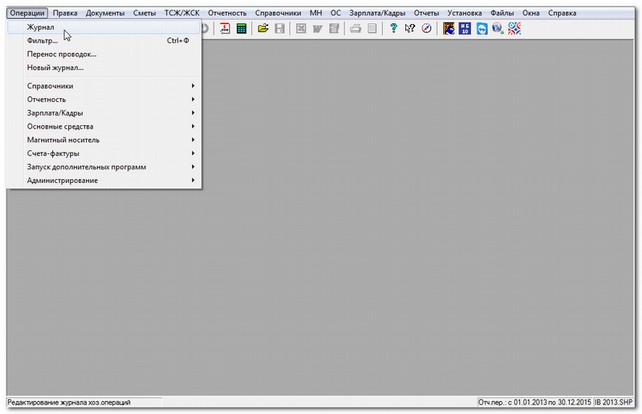The height and width of the screenshot is (414, 642).
Task: Click the red-blue pattern icon at toolbar end
Action: point(515,29)
